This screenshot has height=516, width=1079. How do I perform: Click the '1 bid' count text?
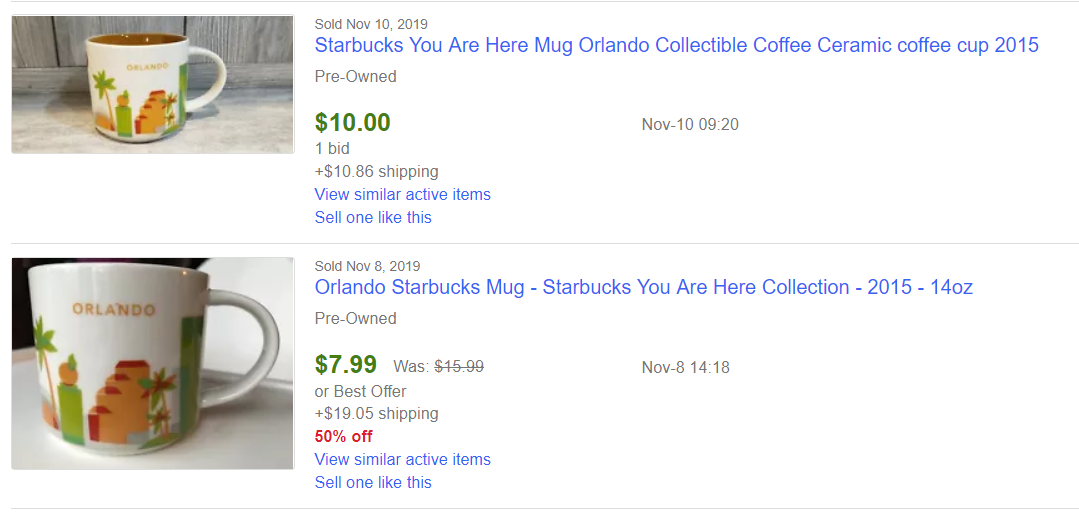[x=332, y=148]
